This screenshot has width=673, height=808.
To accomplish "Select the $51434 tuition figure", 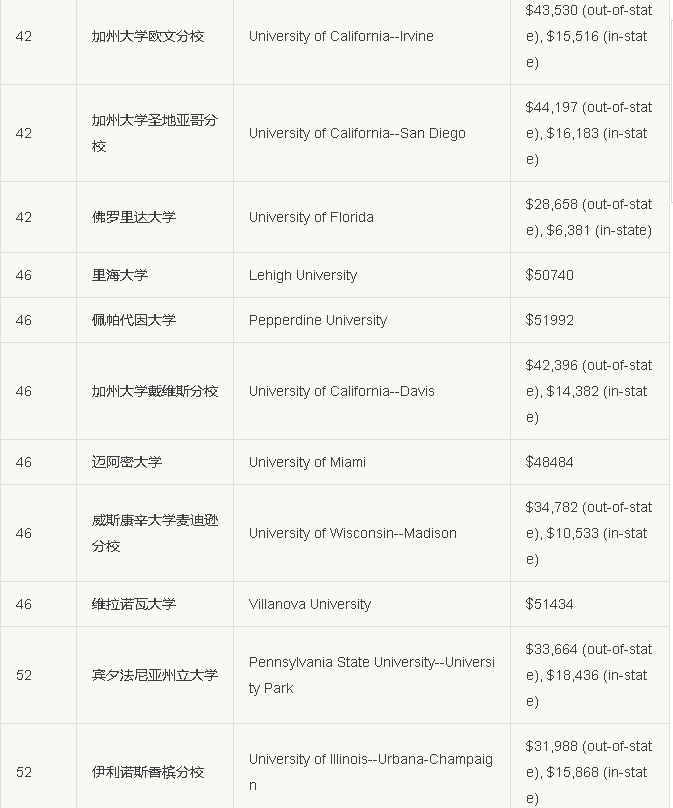I will [549, 604].
